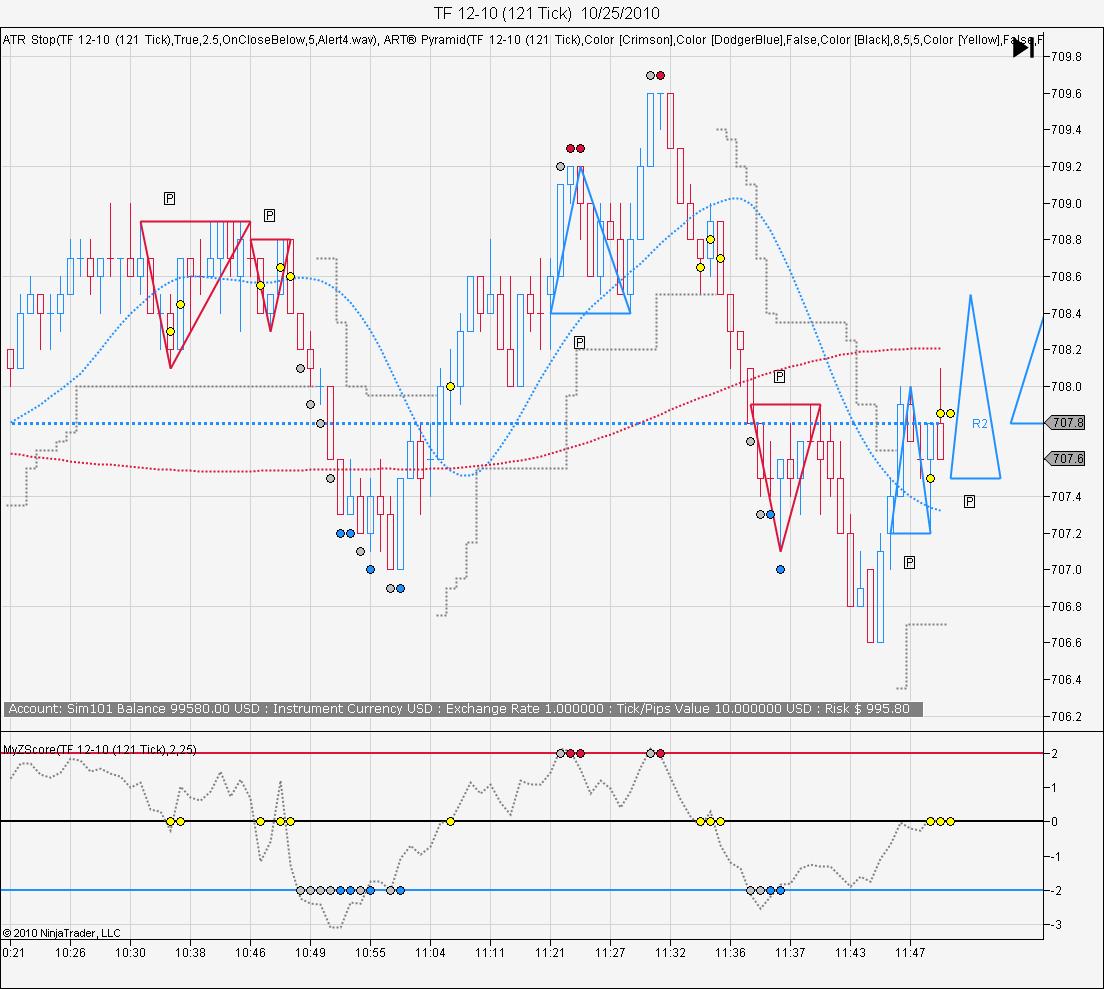The image size is (1104, 989).
Task: Click the 706.8 price axis label
Action: pos(1066,606)
